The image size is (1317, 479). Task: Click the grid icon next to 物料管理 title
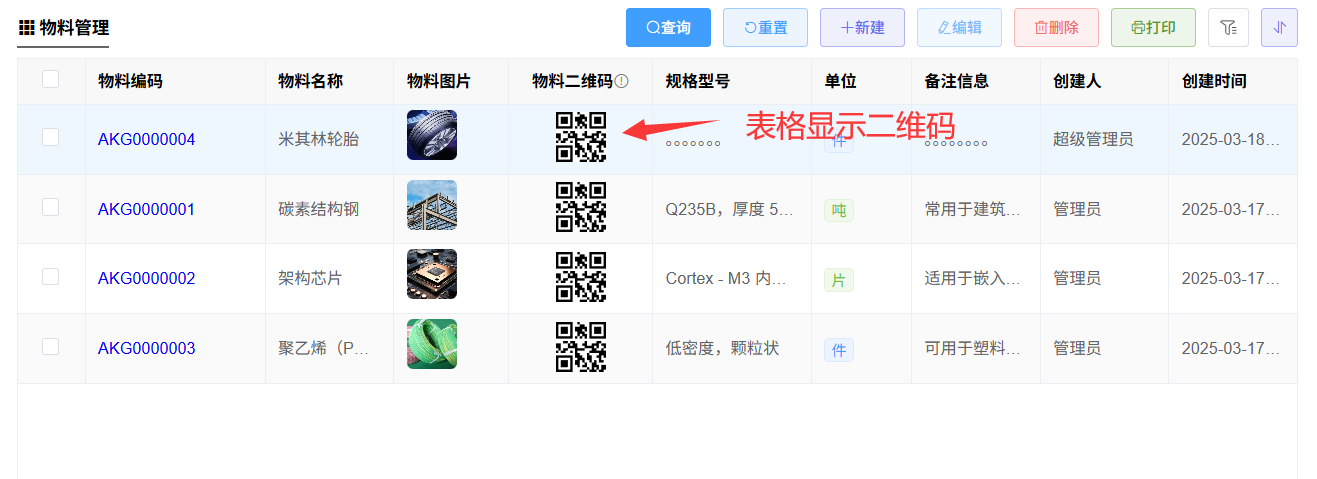27,28
